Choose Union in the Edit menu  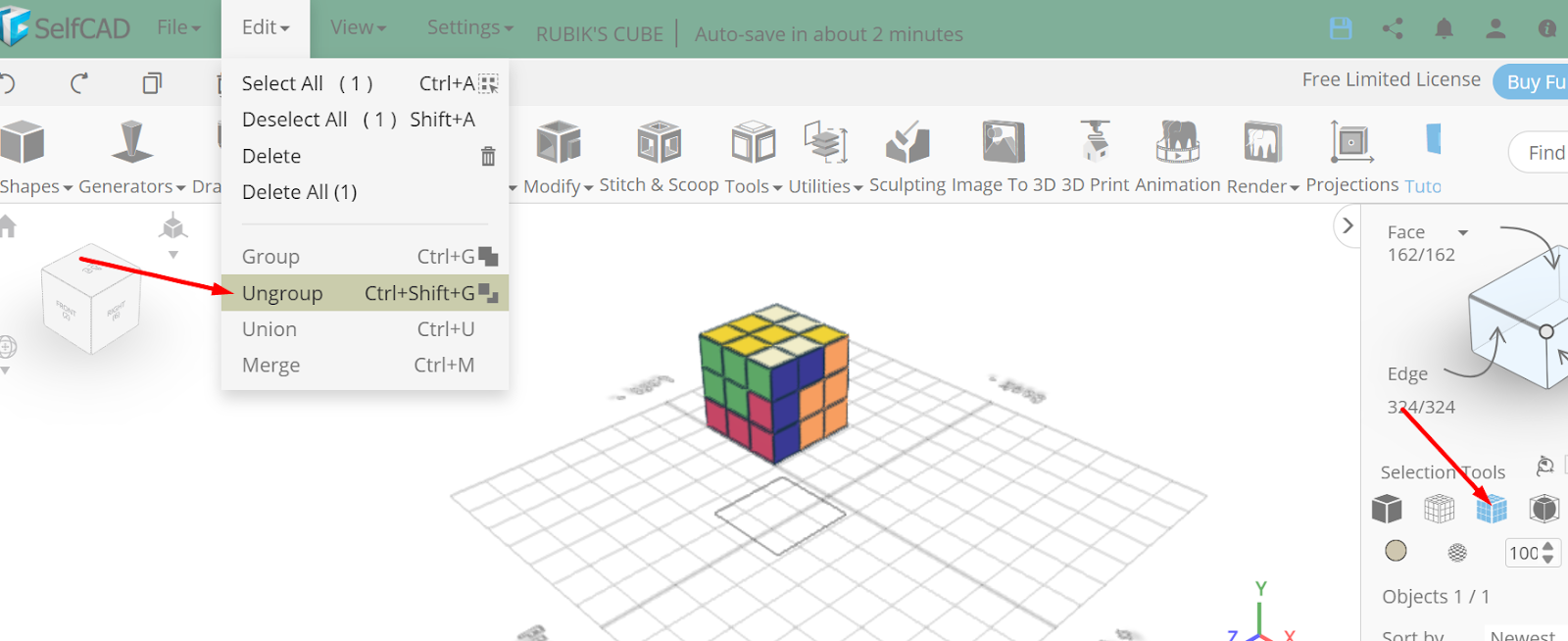coord(365,329)
